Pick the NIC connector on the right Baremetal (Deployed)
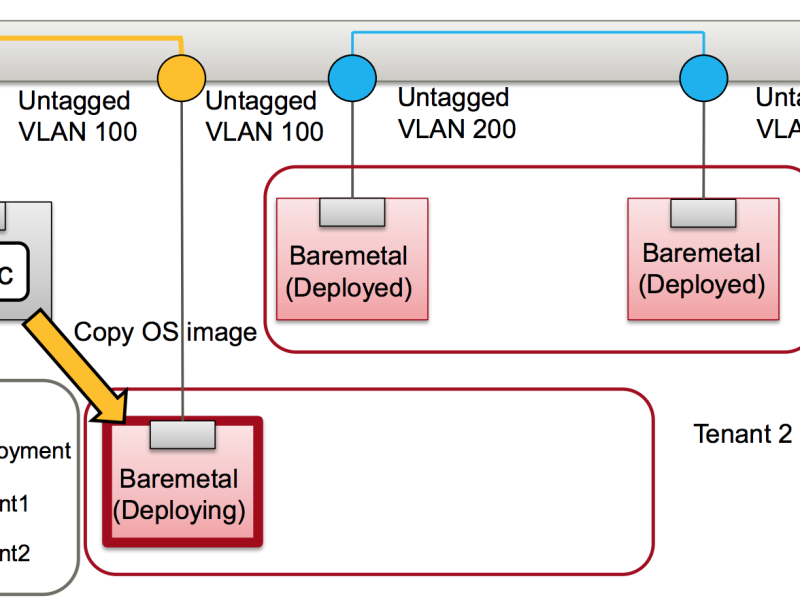800x600 pixels. pyautogui.click(x=703, y=213)
